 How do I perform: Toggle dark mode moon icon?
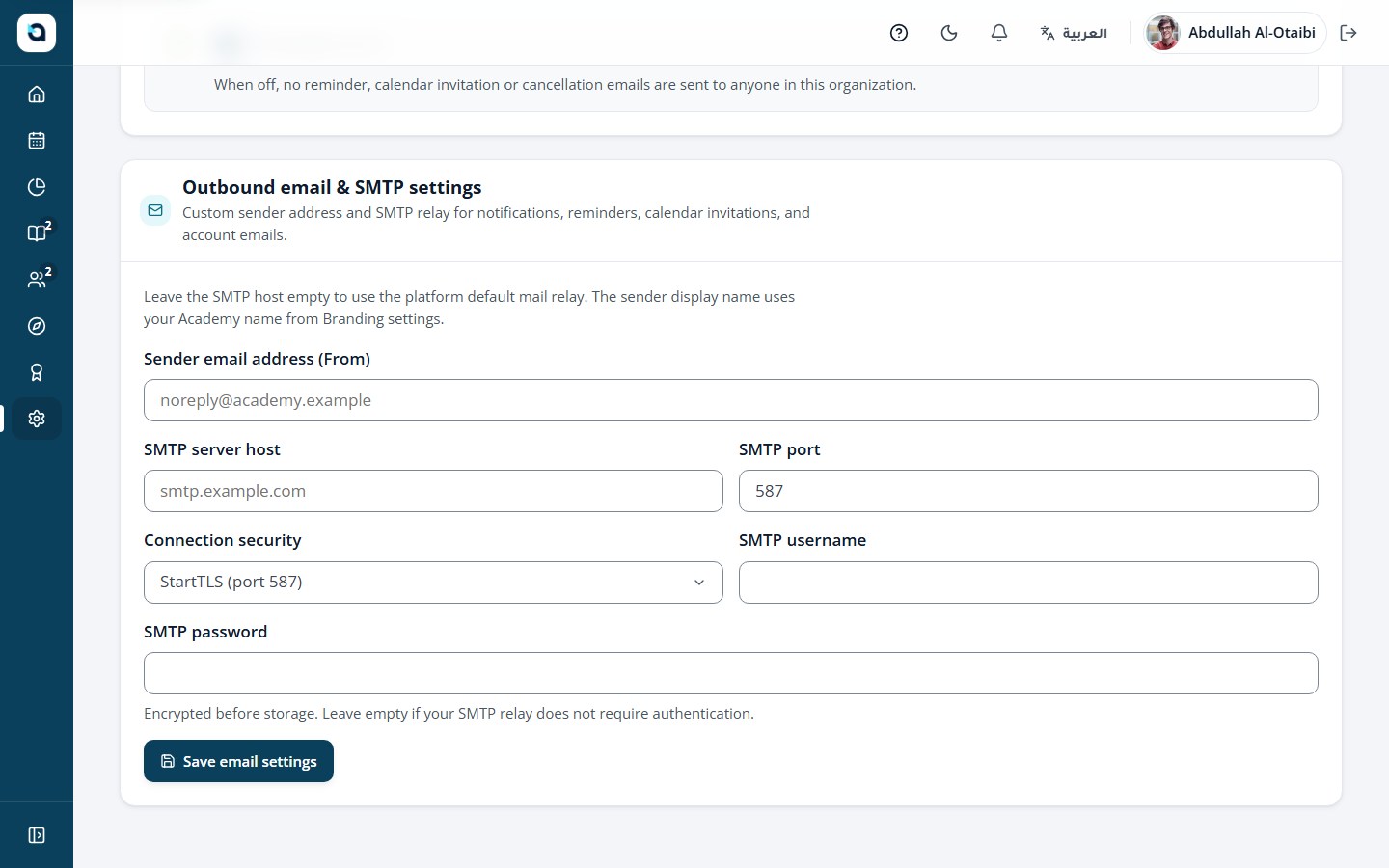coord(949,33)
